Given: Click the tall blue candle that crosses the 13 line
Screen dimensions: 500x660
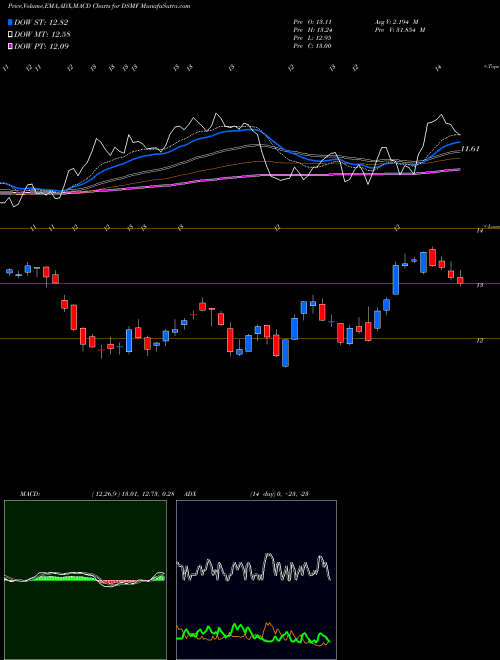Looking at the screenshot, I should pos(396,279).
